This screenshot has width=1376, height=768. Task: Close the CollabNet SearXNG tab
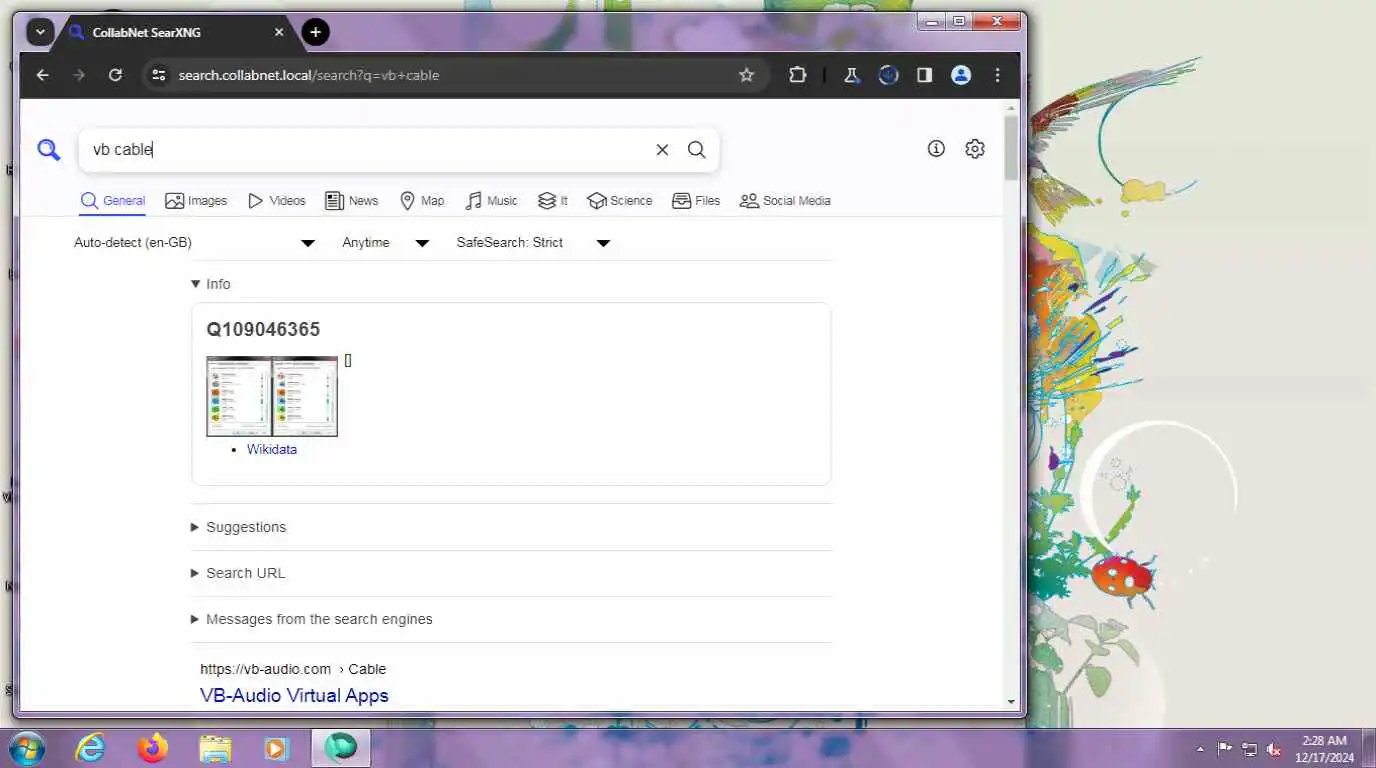click(279, 32)
